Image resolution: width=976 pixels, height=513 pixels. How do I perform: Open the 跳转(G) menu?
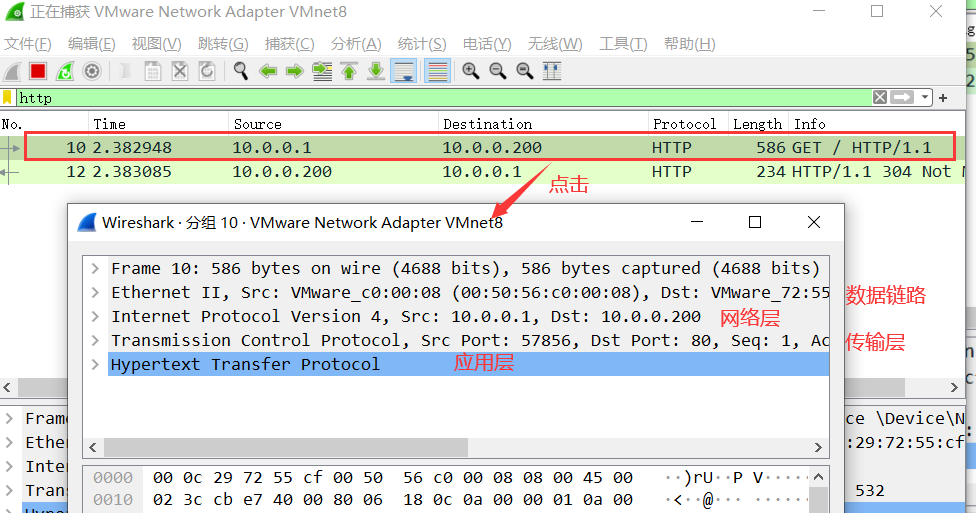[x=223, y=44]
